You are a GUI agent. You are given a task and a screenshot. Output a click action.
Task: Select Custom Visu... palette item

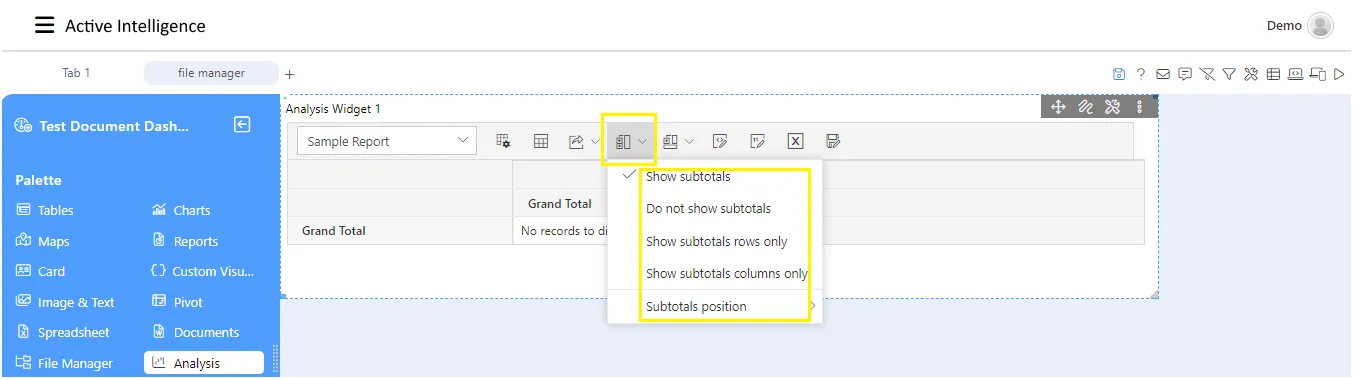point(203,271)
